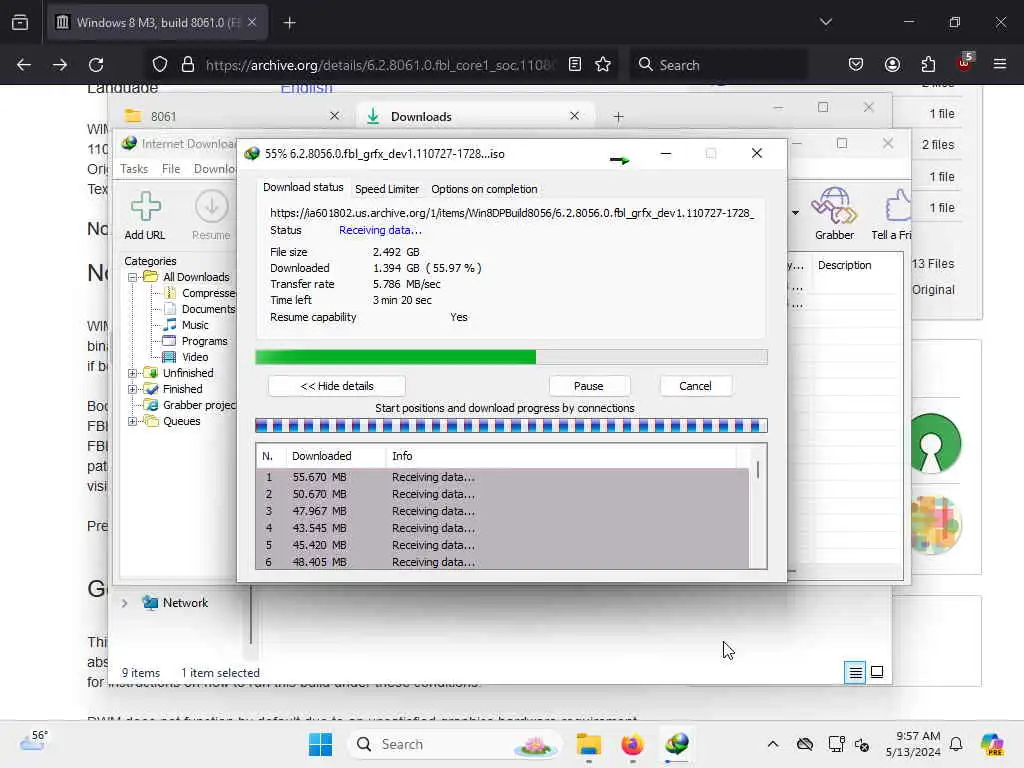The height and width of the screenshot is (768, 1024).
Task: Open the Options on completion tab
Action: [x=484, y=189]
